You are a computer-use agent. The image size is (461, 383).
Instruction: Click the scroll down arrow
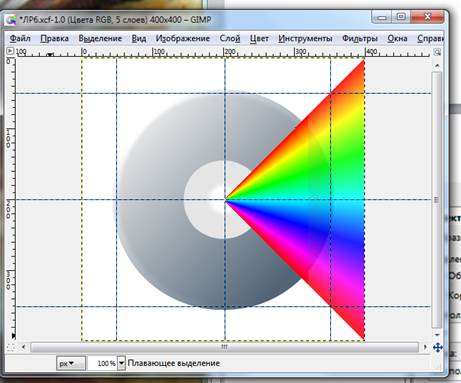point(437,335)
